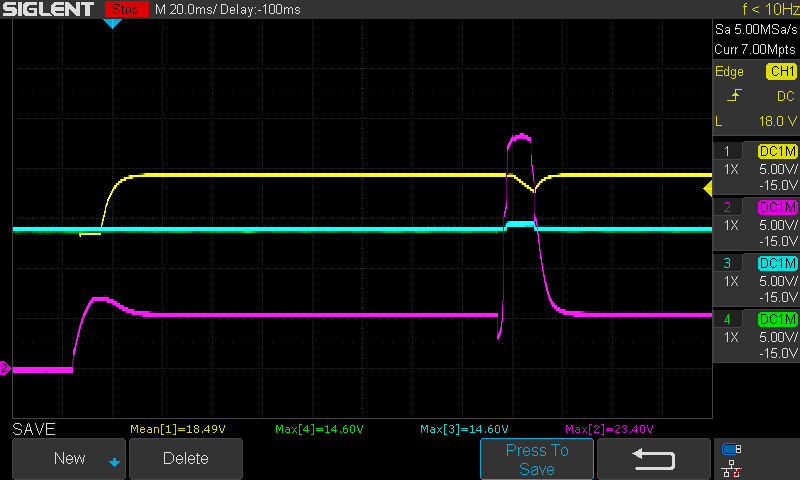Viewport: 800px width, 480px height.
Task: Click channel 2 -15.0V offset value
Action: point(778,241)
